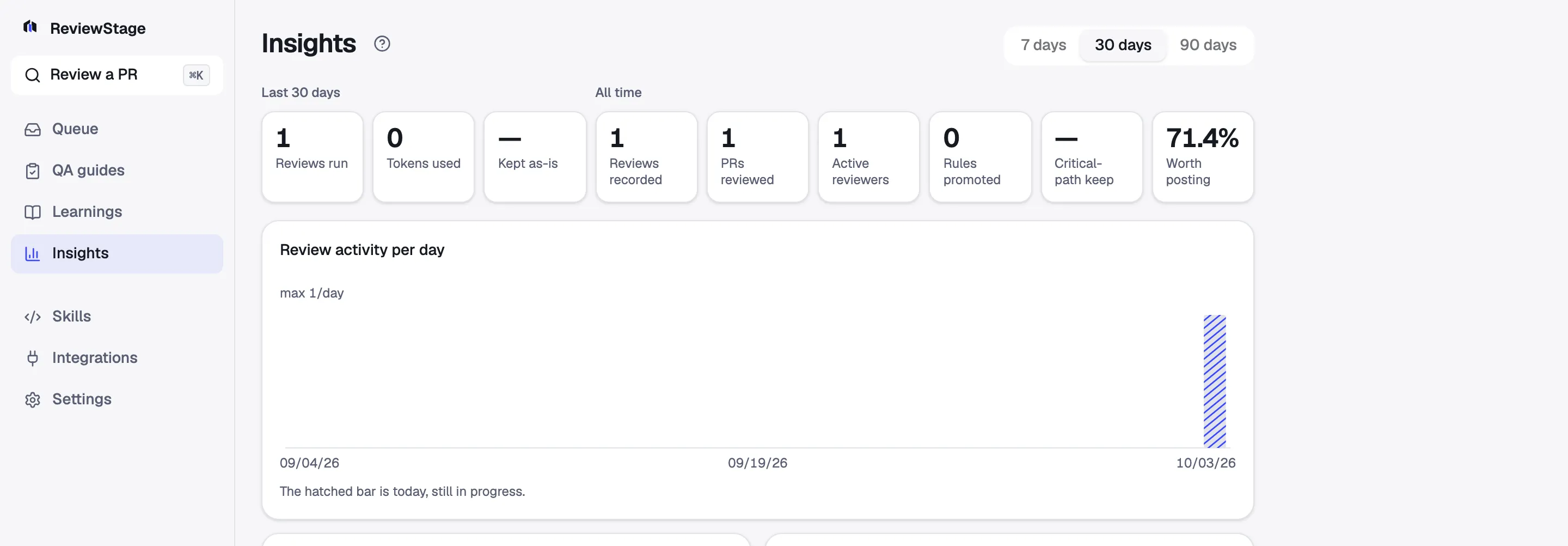Click the 10/03/26 axis date
This screenshot has width=1568, height=546.
[x=1206, y=463]
